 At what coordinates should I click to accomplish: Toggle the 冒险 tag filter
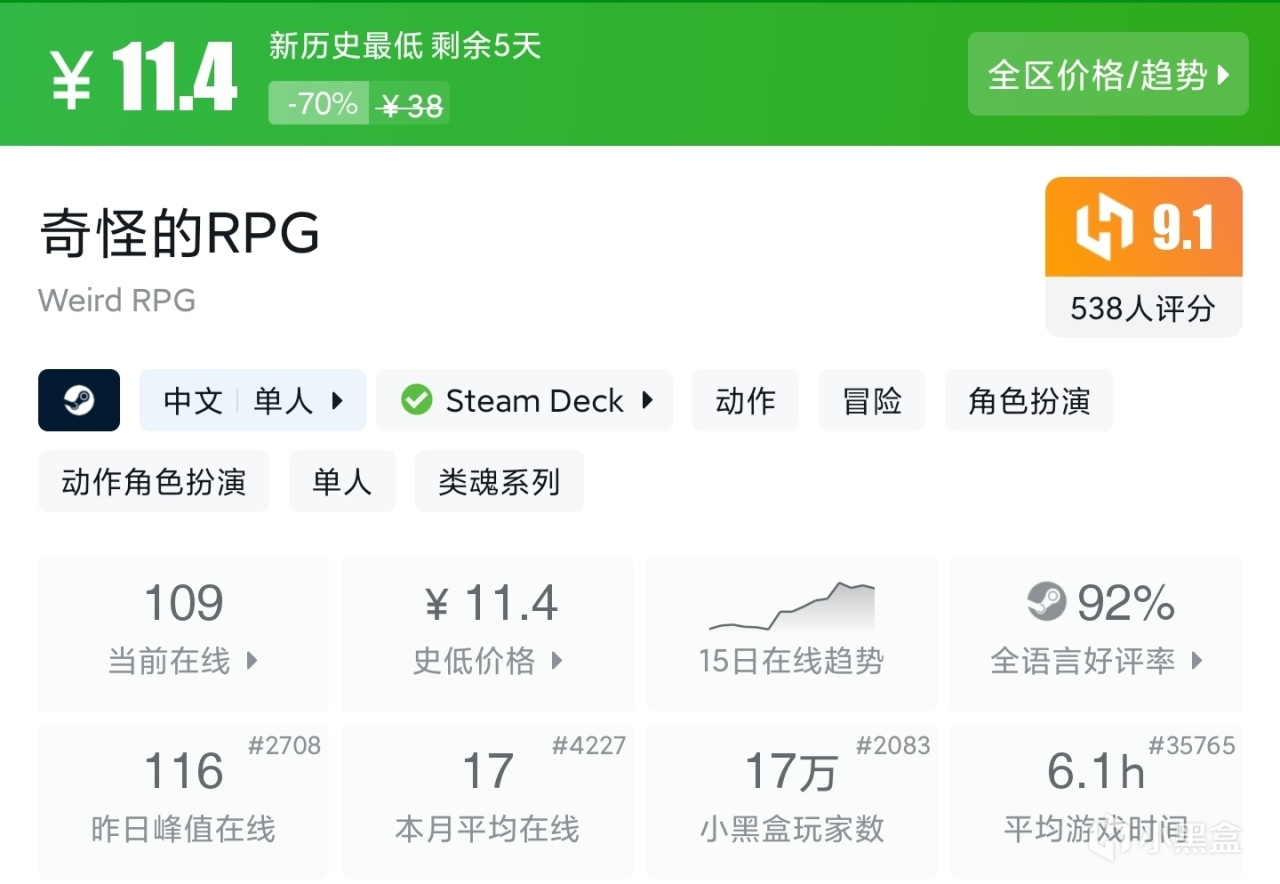(x=871, y=400)
